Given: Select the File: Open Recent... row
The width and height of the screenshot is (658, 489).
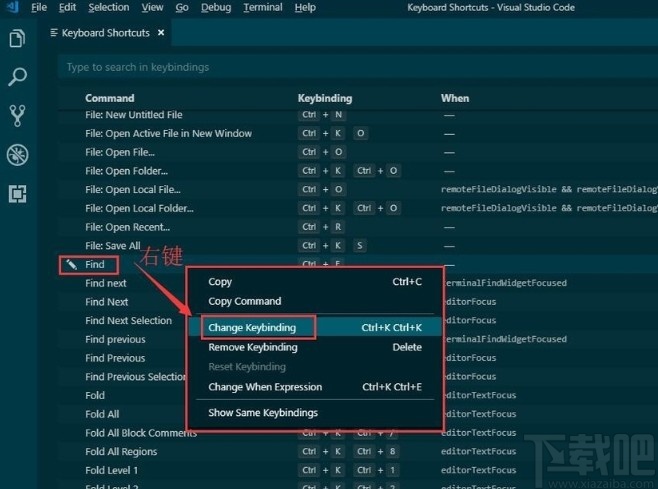Looking at the screenshot, I should (x=358, y=227).
